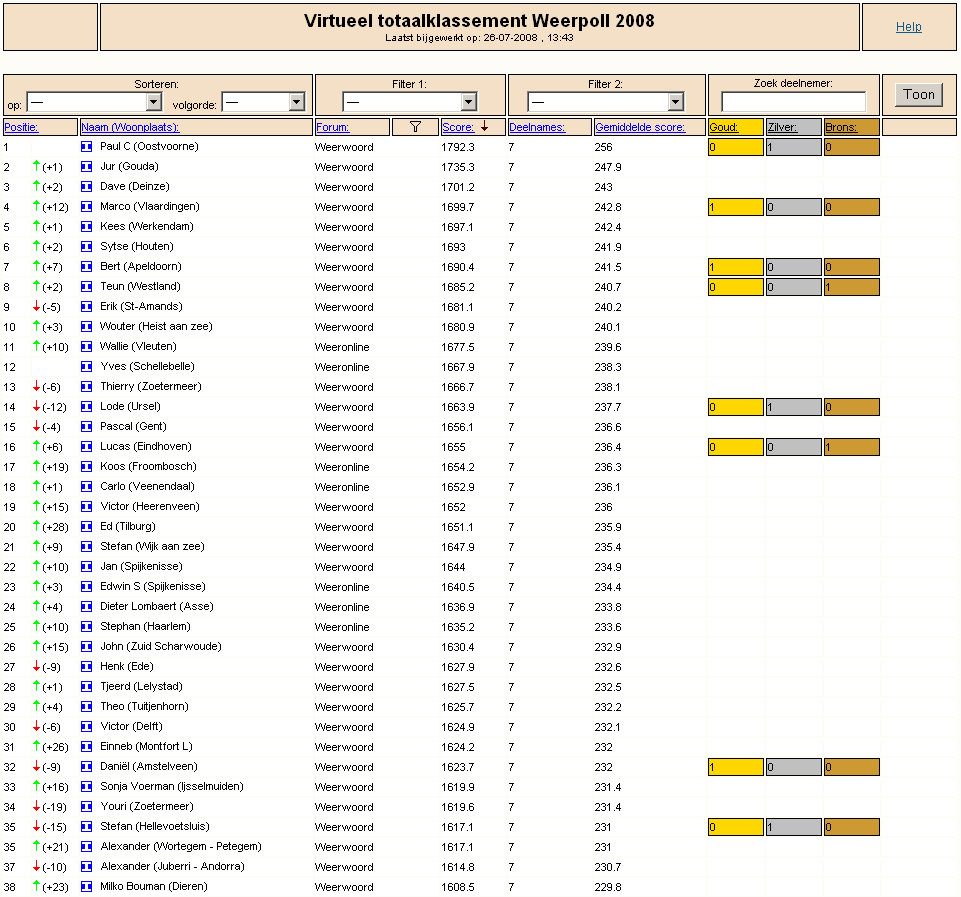Click the 'Forum' column header link

pos(333,127)
